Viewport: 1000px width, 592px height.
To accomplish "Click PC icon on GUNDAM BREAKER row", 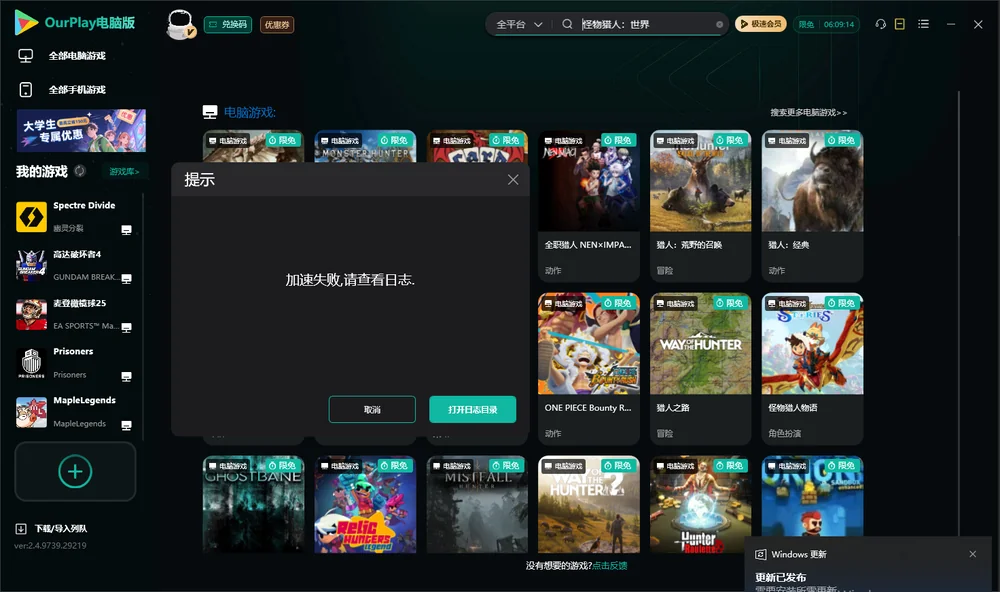I will coord(126,279).
